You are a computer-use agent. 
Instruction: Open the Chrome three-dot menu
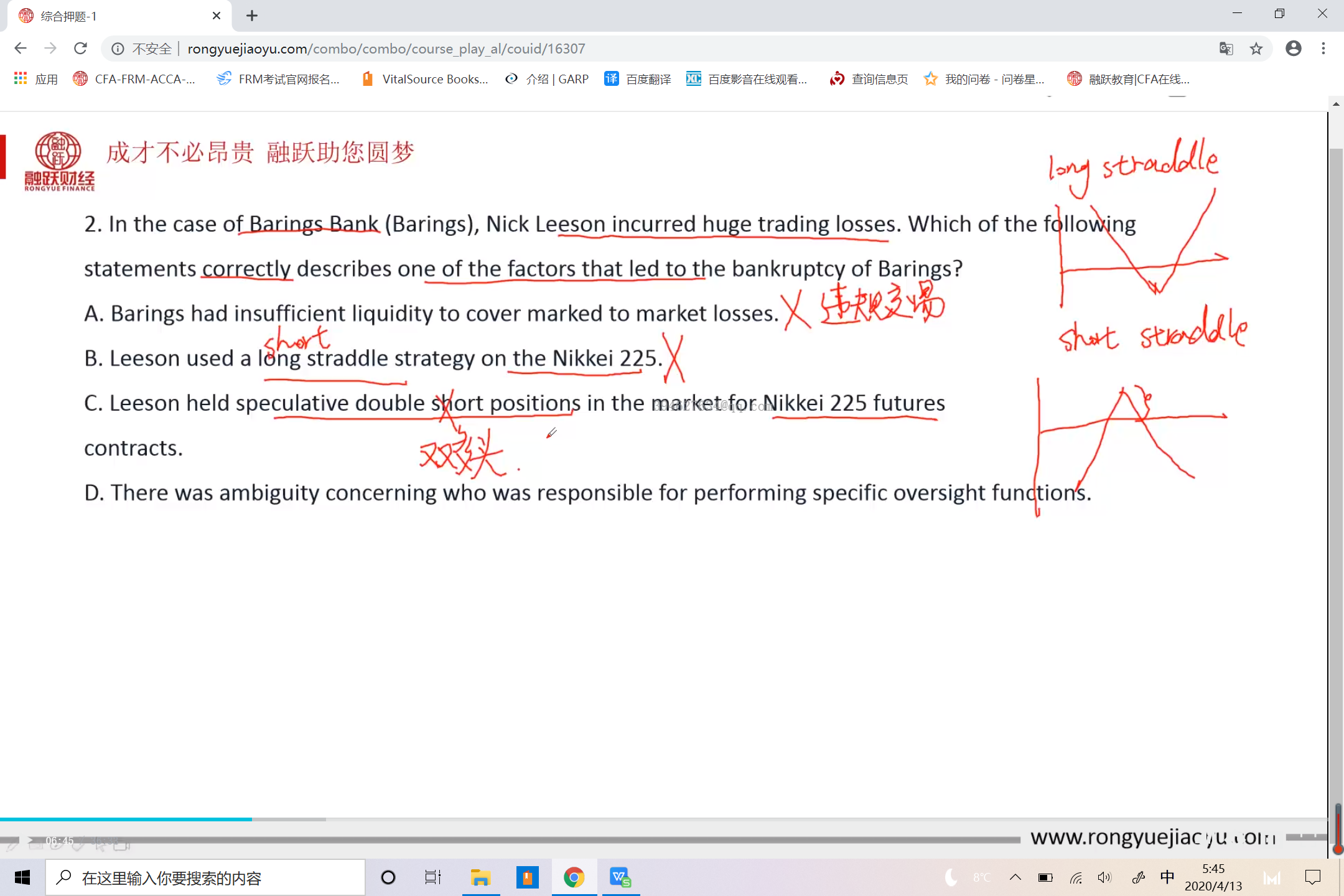(1323, 49)
